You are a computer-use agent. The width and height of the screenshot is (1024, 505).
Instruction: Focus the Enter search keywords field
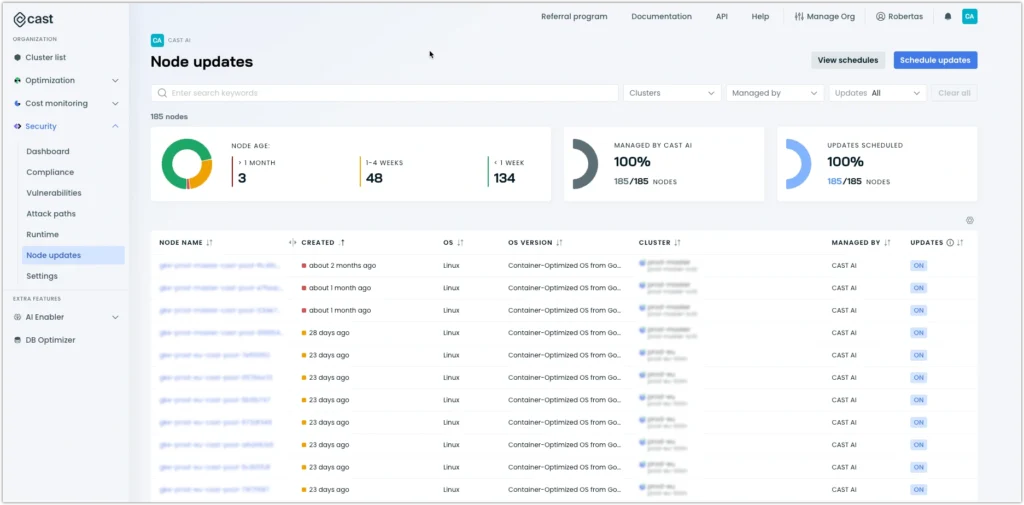[x=385, y=93]
